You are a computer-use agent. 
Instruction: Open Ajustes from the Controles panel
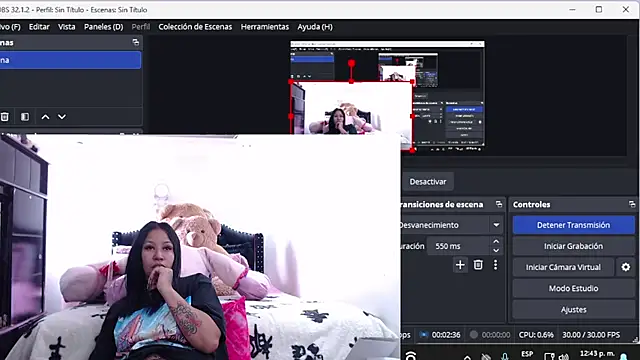[x=573, y=310]
